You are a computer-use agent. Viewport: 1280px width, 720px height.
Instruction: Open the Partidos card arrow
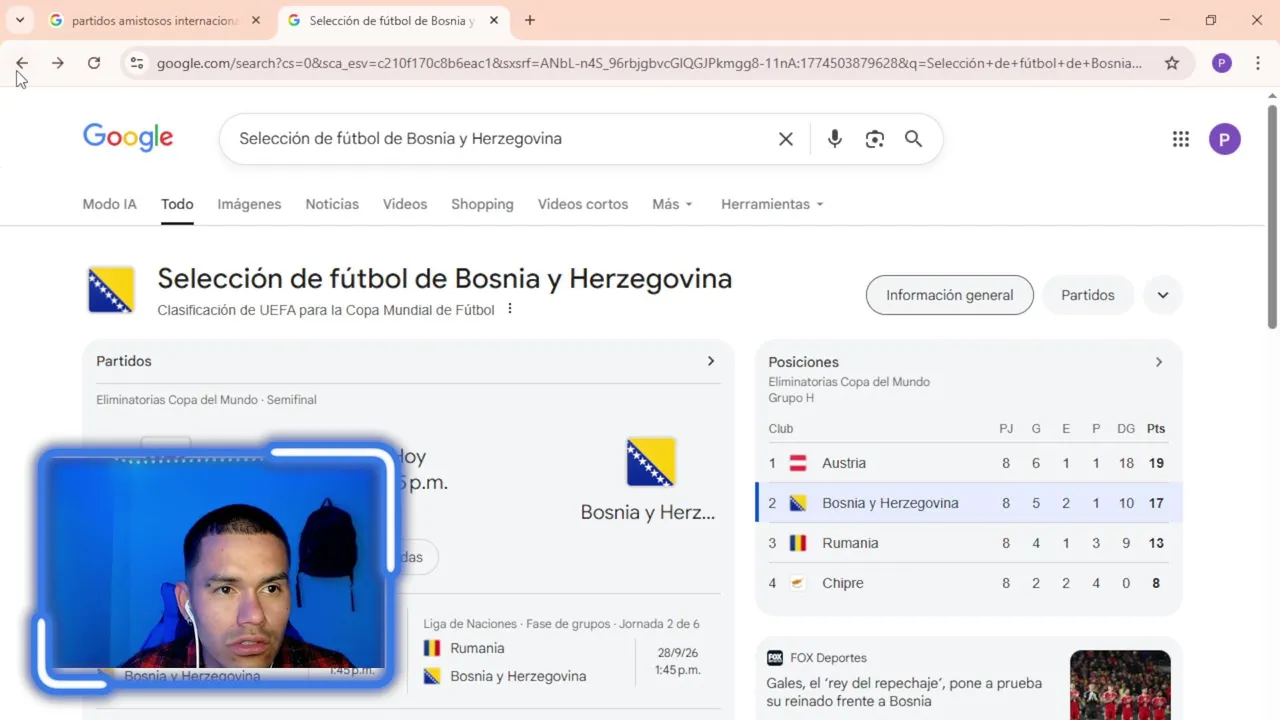click(x=711, y=361)
